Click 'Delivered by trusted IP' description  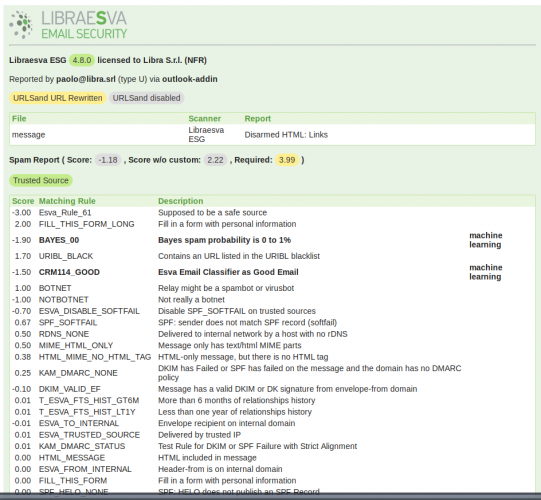199,435
